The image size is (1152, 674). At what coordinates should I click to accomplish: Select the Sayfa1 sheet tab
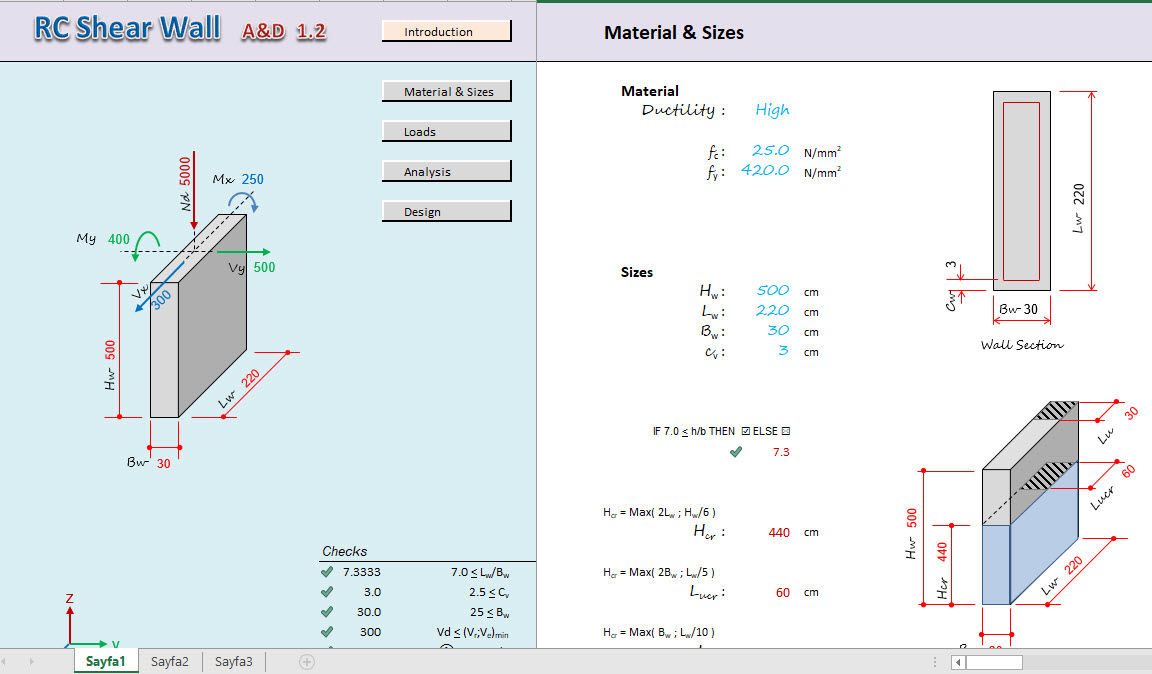click(x=106, y=661)
